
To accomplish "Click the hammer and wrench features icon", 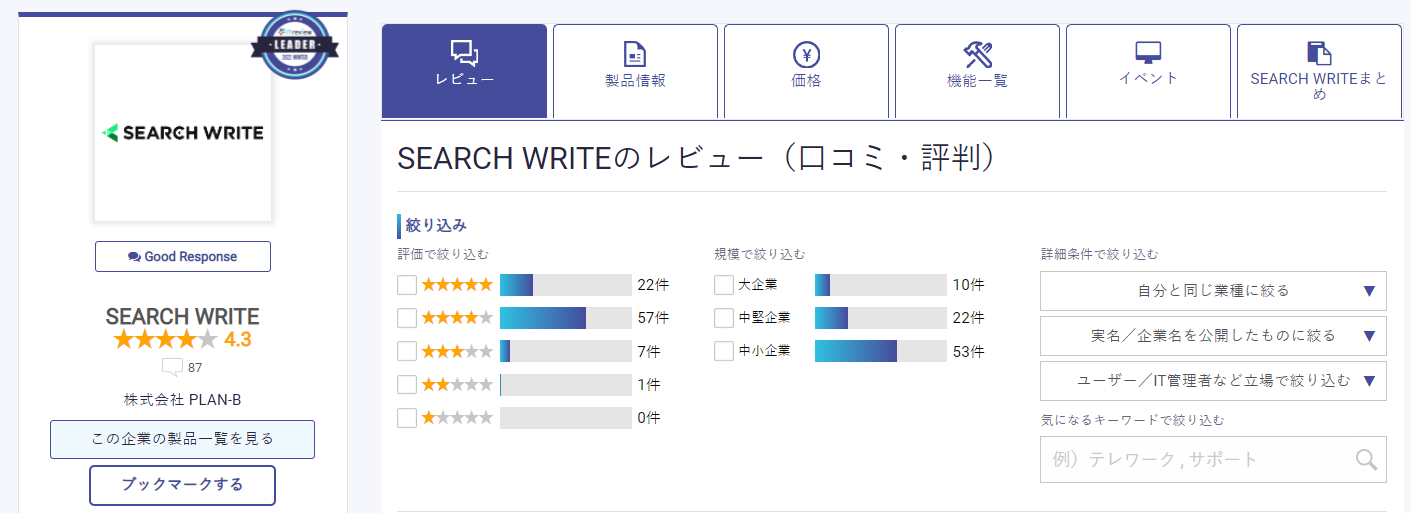I will click(x=977, y=53).
